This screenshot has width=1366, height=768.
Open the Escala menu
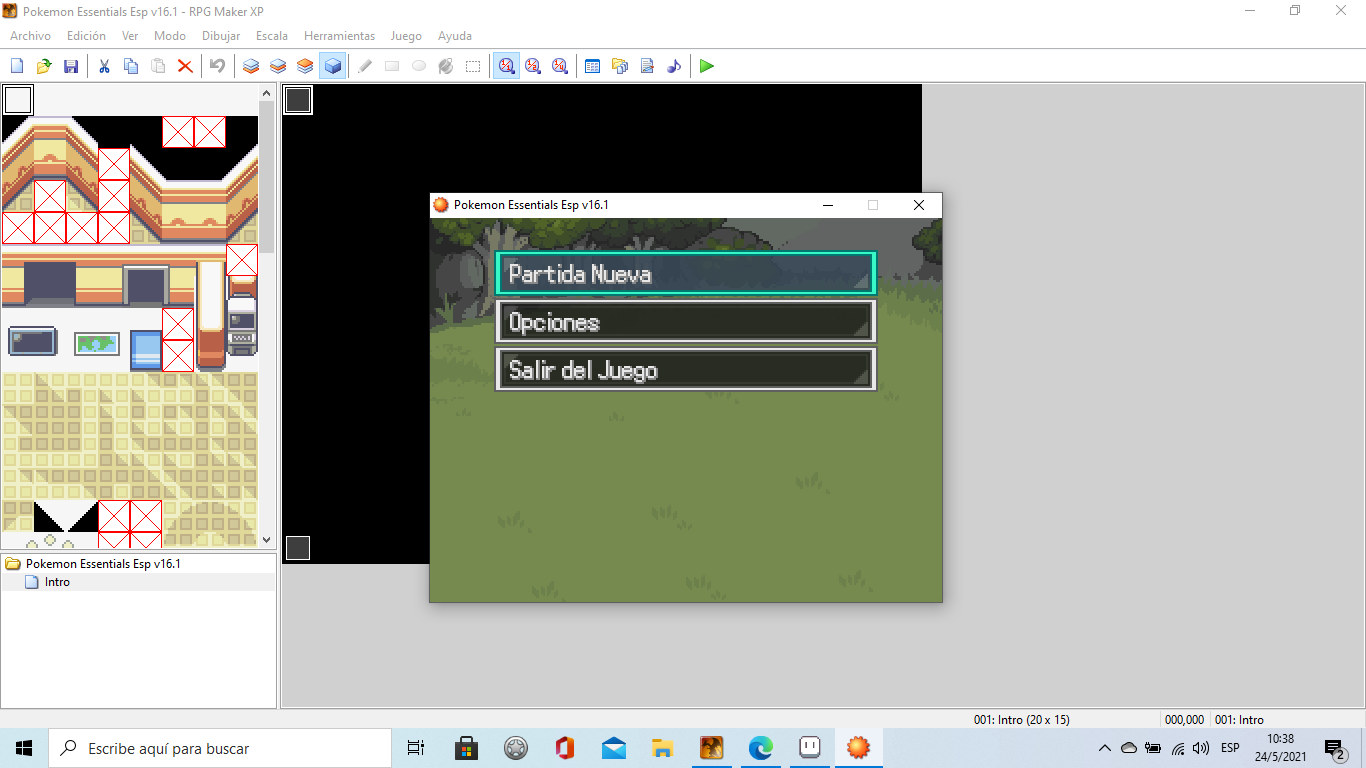(271, 36)
